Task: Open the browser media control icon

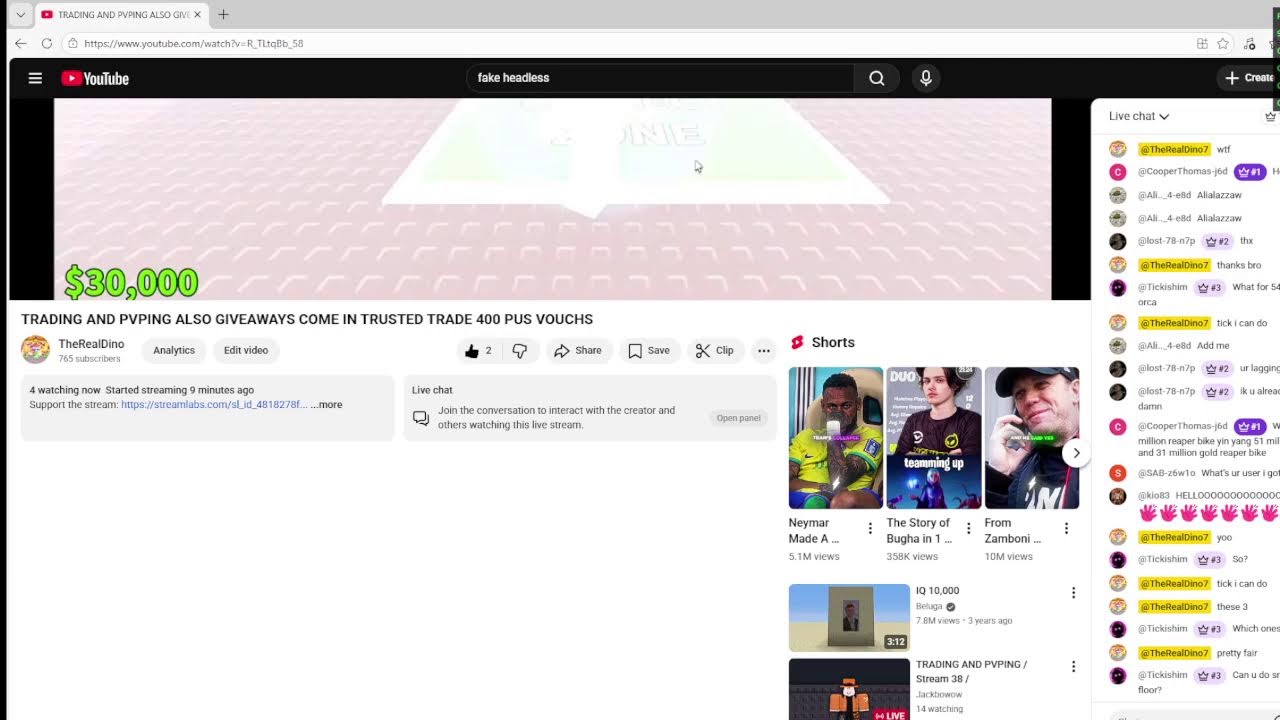Action: coord(1249,43)
